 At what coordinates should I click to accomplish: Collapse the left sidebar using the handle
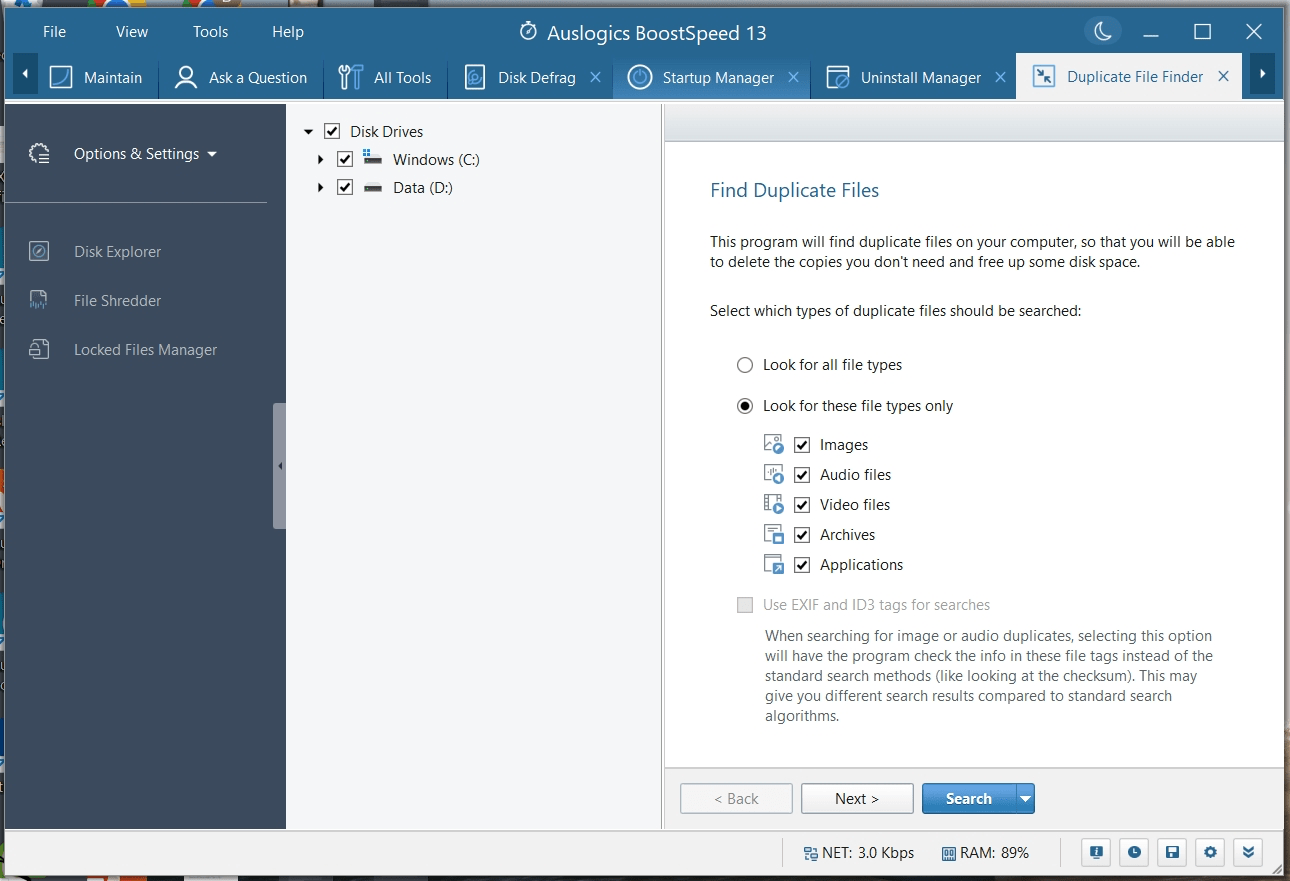[x=280, y=465]
